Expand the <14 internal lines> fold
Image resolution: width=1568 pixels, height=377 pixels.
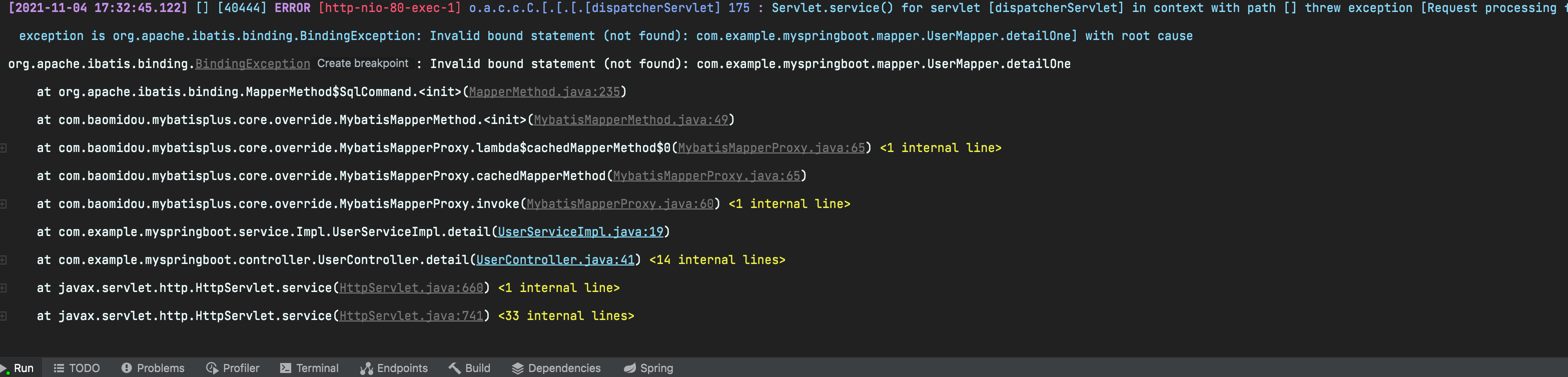717,260
